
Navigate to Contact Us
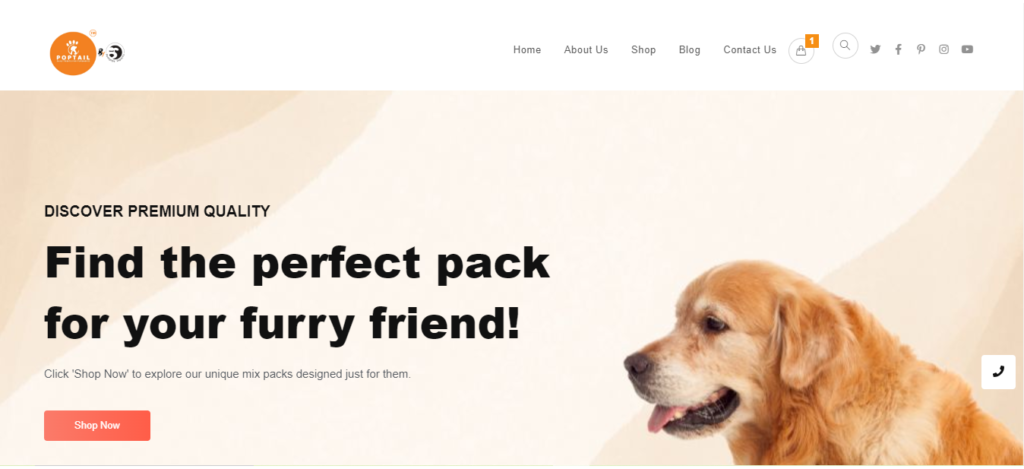point(750,50)
